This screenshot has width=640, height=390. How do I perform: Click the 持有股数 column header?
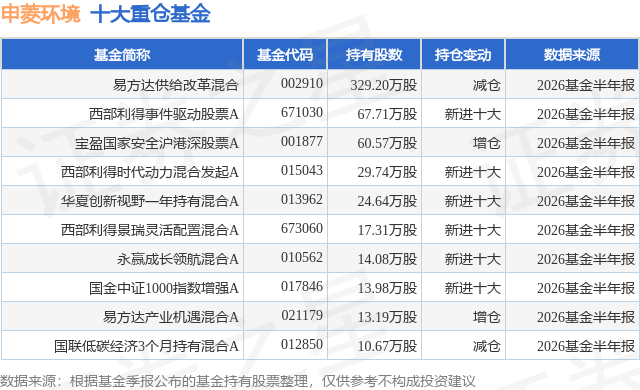(x=374, y=55)
